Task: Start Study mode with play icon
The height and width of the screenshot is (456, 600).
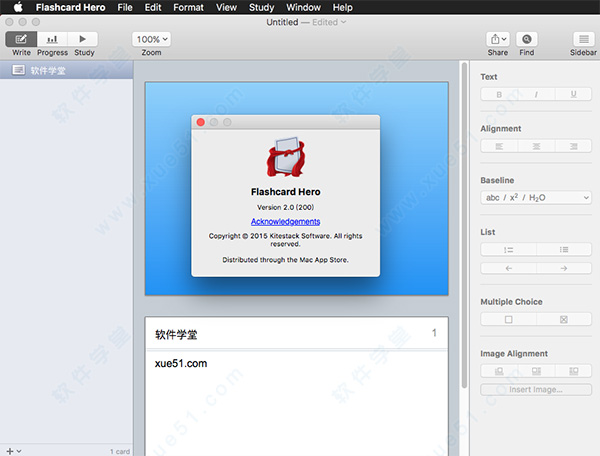Action: pyautogui.click(x=83, y=39)
